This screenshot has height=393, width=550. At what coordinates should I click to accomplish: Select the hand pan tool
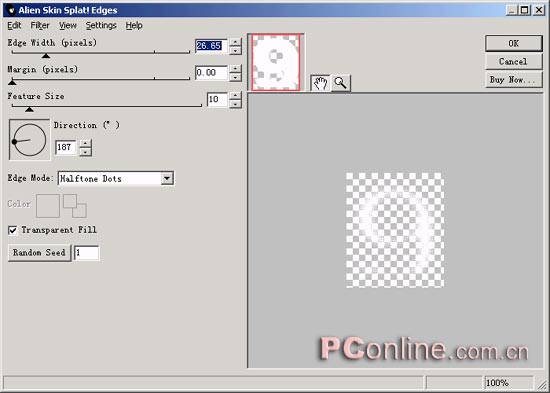point(320,84)
